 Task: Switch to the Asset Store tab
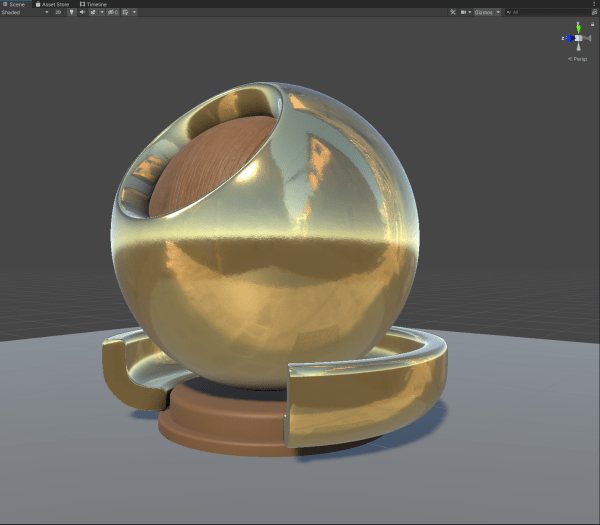(53, 4)
